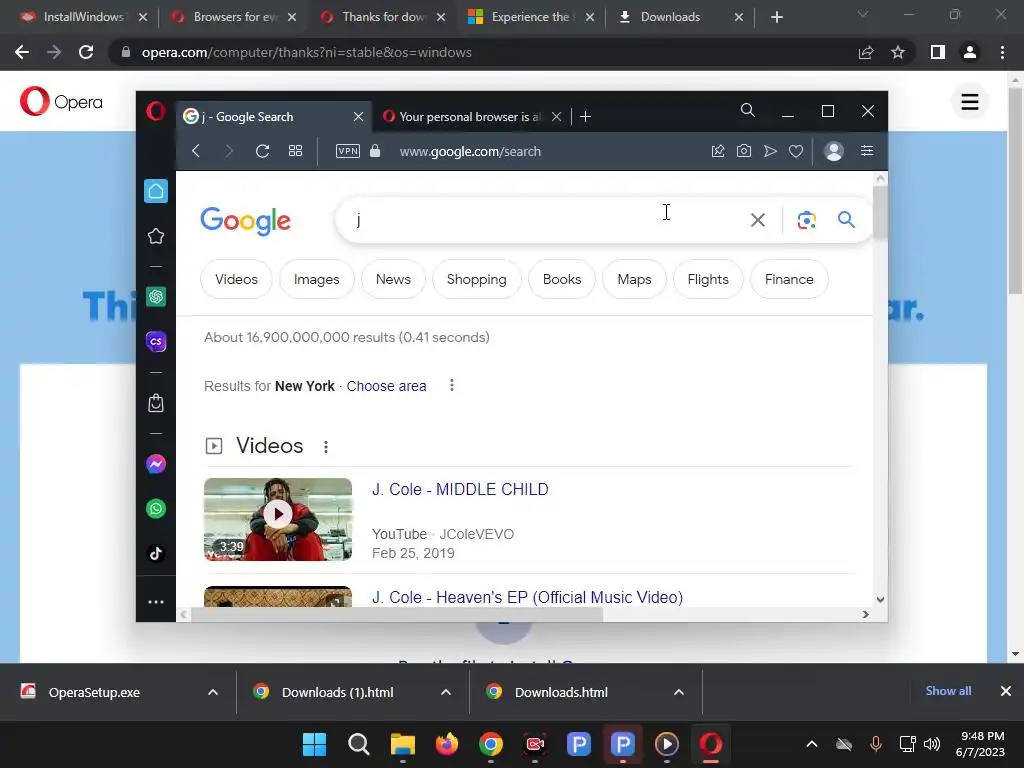This screenshot has height=768, width=1024.
Task: Take a snapshot with the camera icon
Action: (x=744, y=151)
